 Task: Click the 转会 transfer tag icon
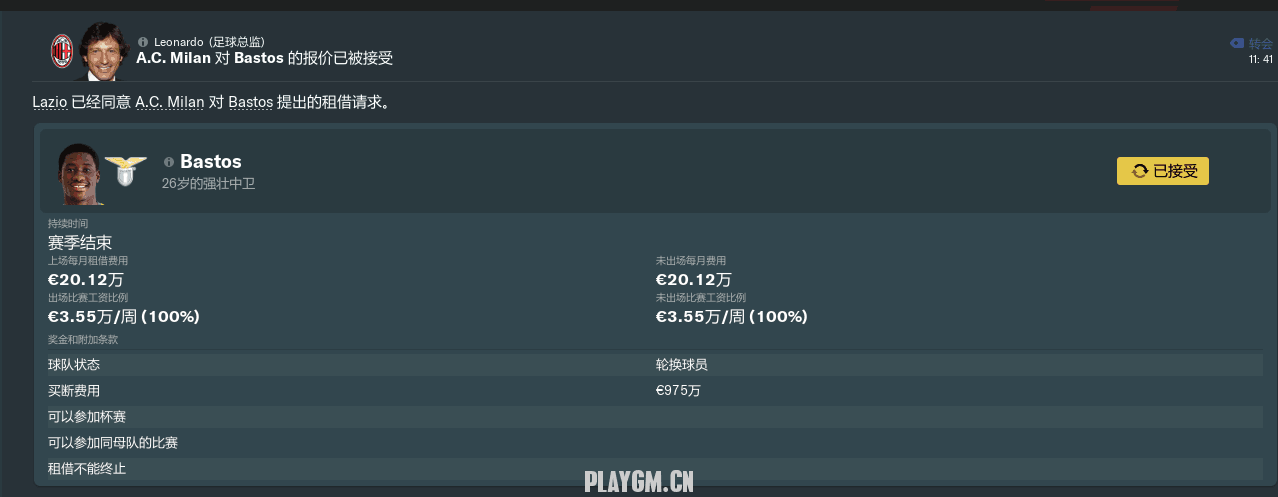pyautogui.click(x=1237, y=43)
